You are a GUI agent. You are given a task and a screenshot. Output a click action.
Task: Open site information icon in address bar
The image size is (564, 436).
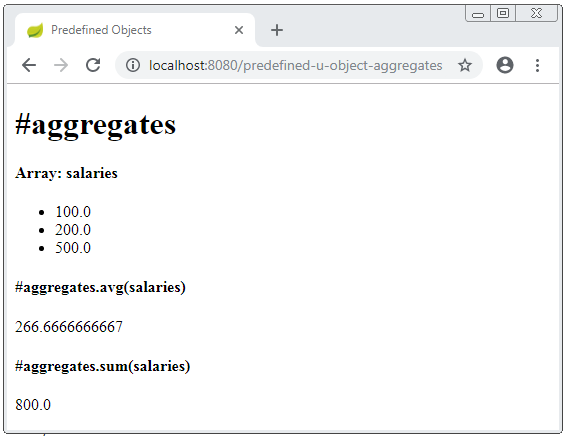tap(133, 65)
